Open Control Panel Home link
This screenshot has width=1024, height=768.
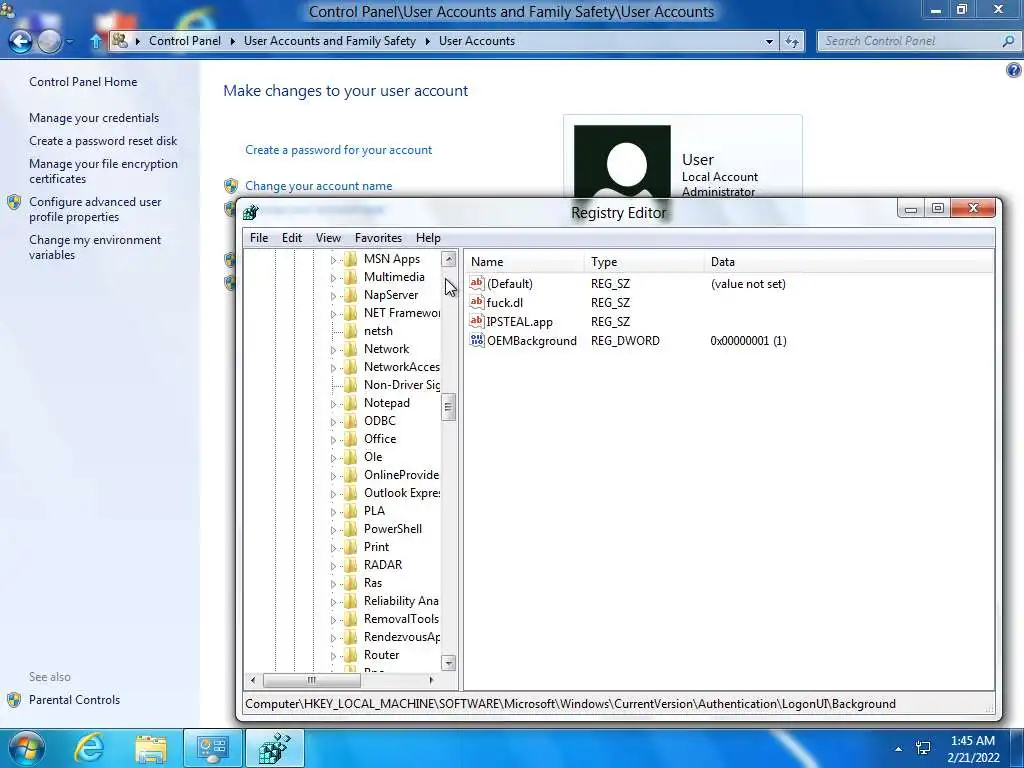(83, 82)
